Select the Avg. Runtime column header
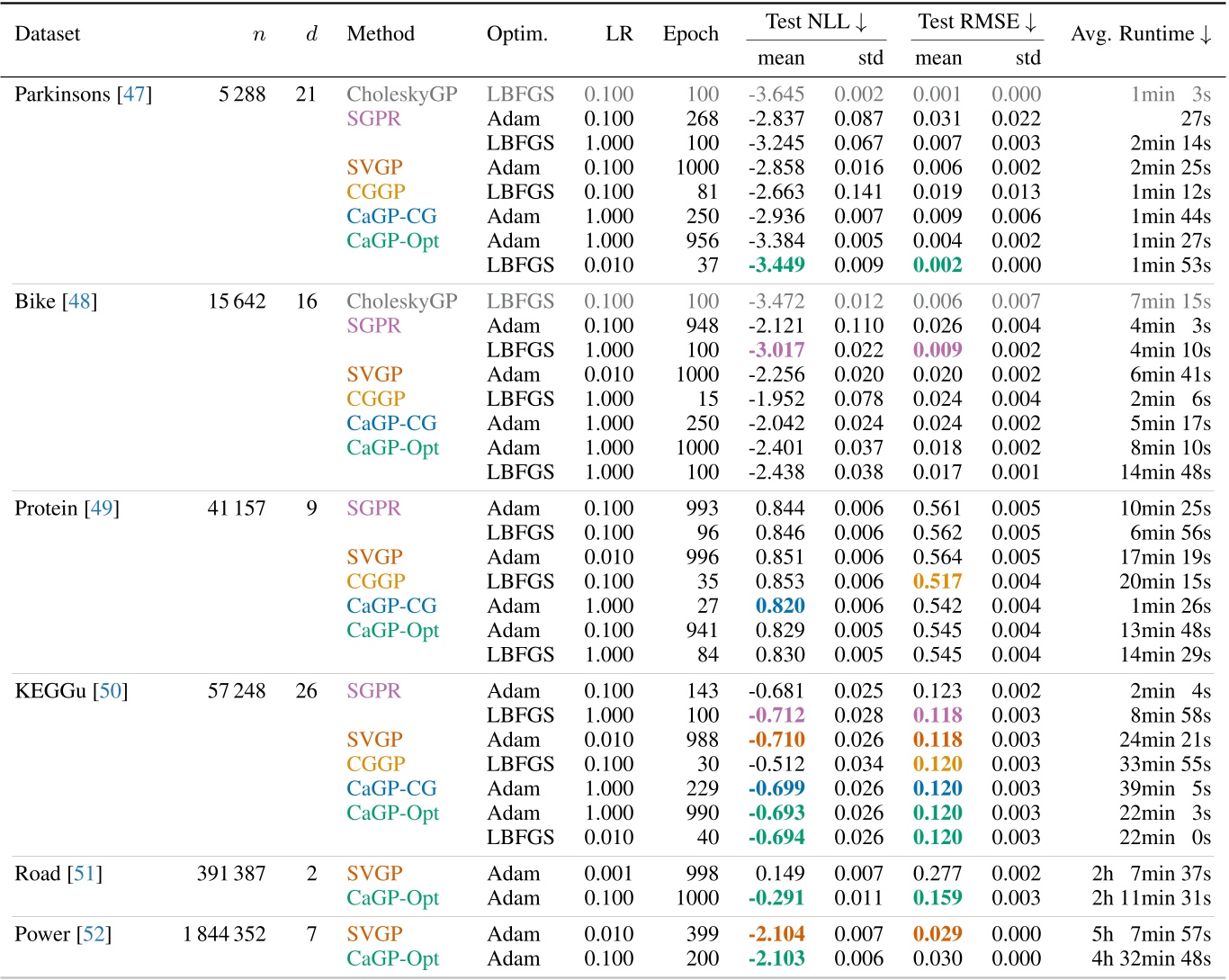Image resolution: width=1229 pixels, height=980 pixels. (x=1141, y=33)
